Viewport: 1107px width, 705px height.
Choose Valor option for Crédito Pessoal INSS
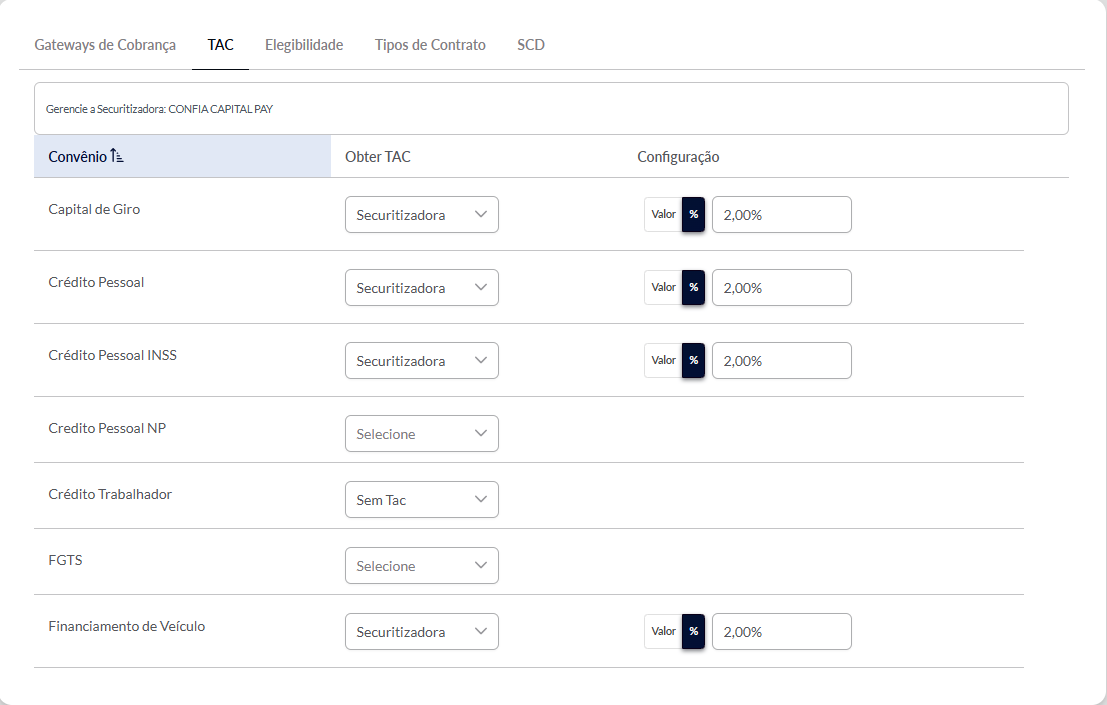663,361
